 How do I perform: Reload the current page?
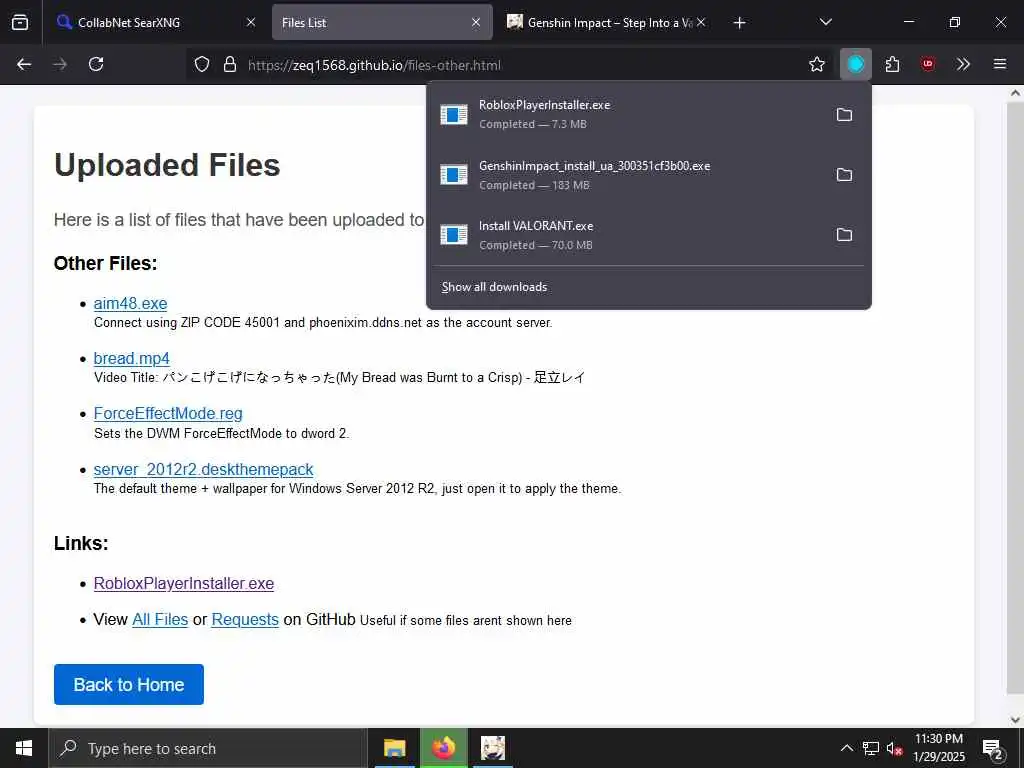coord(96,64)
